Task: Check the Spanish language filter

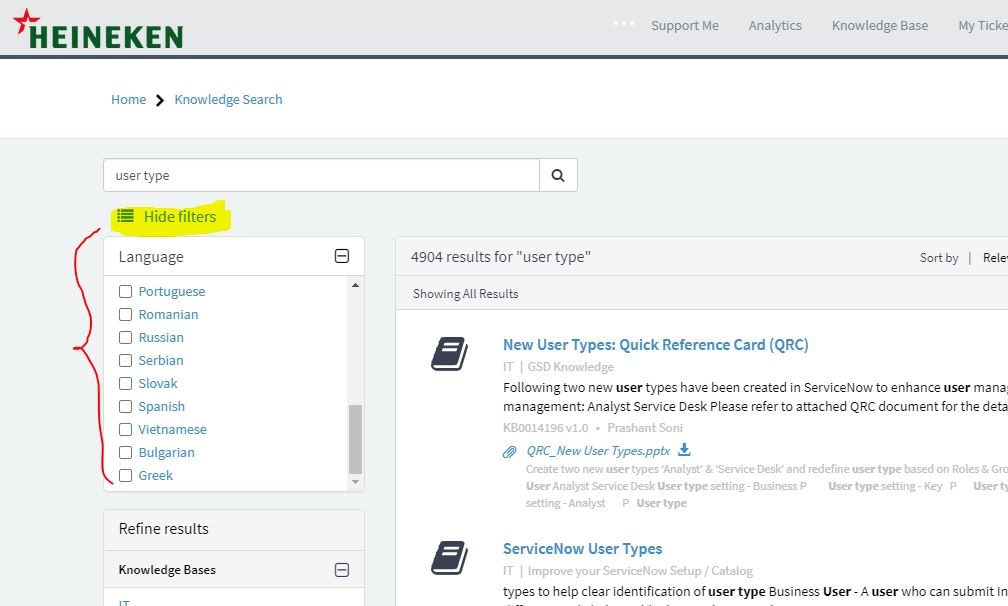Action: point(125,406)
